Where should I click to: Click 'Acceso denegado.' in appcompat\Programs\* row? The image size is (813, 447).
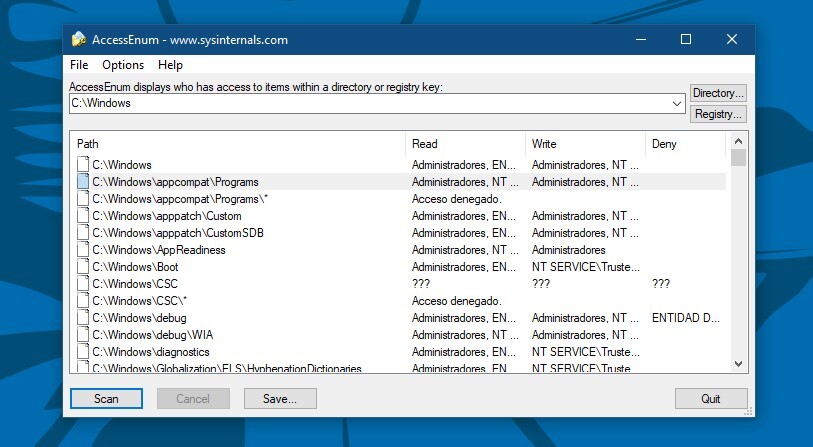coord(457,199)
